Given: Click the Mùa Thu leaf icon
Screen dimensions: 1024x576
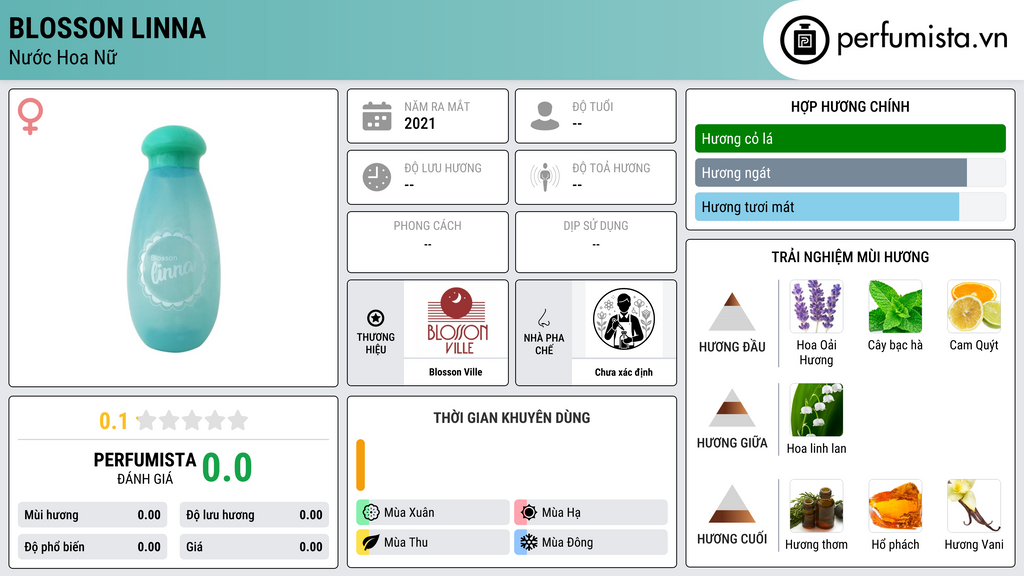Looking at the screenshot, I should coord(371,542).
